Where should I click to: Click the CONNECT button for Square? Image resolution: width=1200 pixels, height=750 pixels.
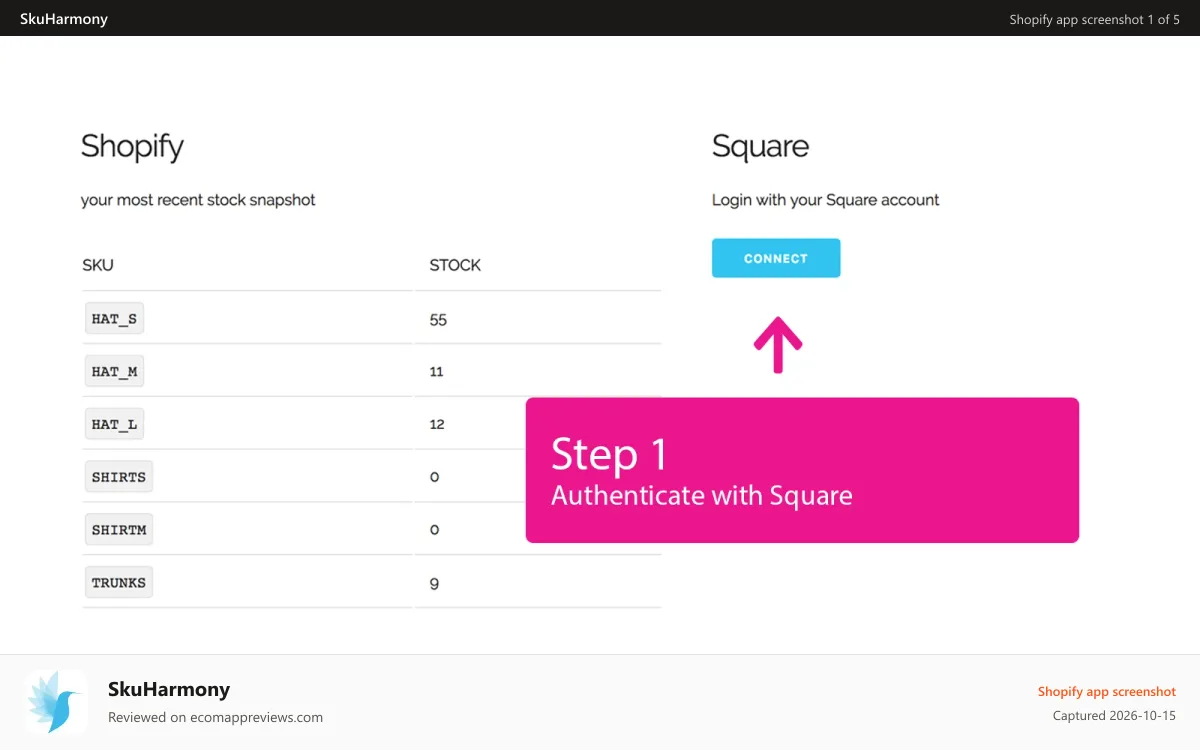(x=776, y=258)
